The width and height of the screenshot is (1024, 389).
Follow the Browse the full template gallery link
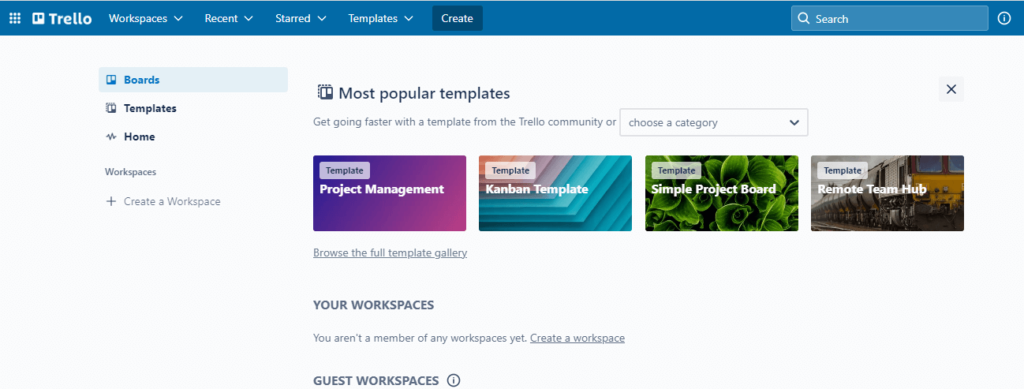[390, 253]
